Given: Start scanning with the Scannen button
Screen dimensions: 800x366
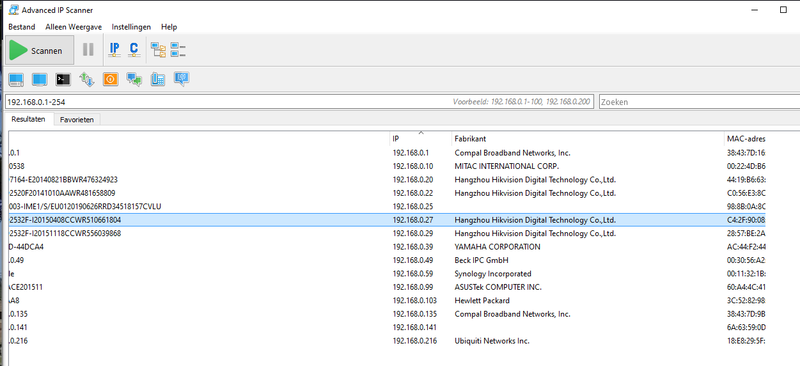Looking at the screenshot, I should [39, 50].
